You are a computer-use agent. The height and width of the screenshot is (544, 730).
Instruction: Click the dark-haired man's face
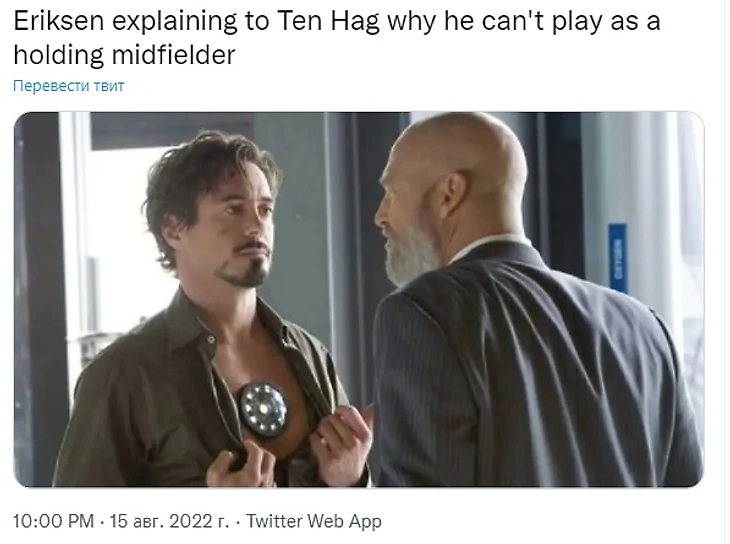[240, 233]
